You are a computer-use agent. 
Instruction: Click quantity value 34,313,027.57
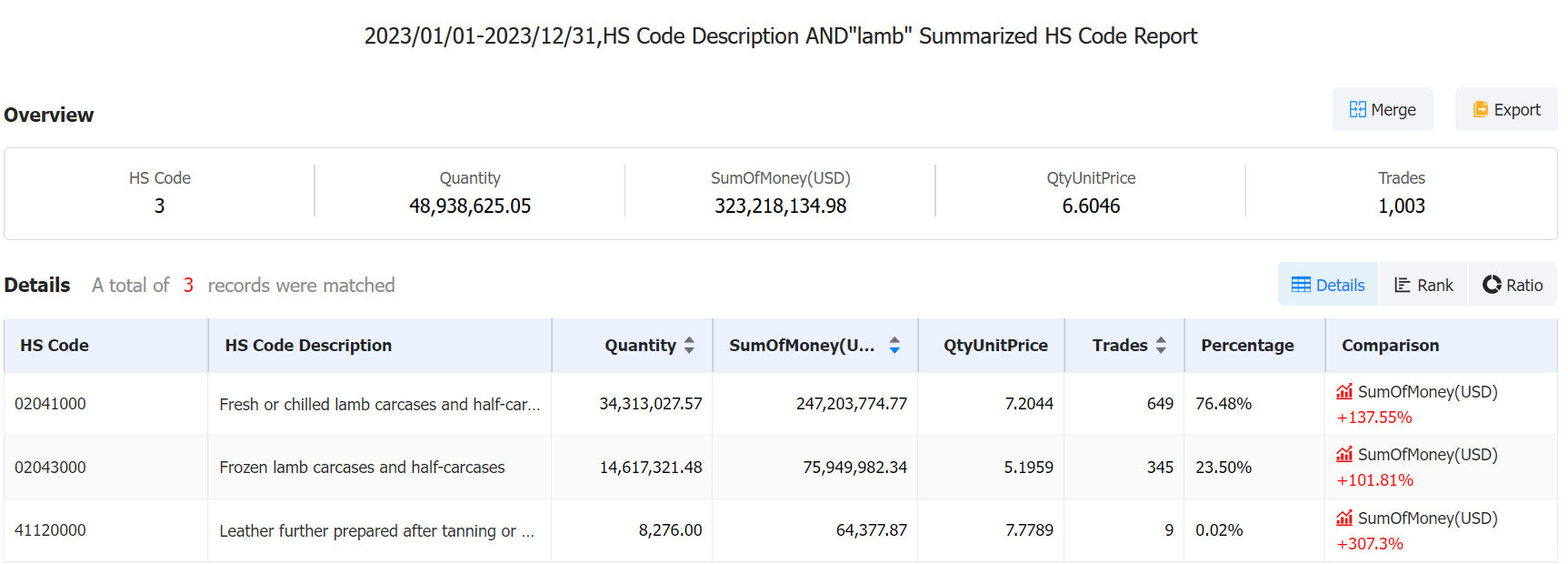coord(651,404)
